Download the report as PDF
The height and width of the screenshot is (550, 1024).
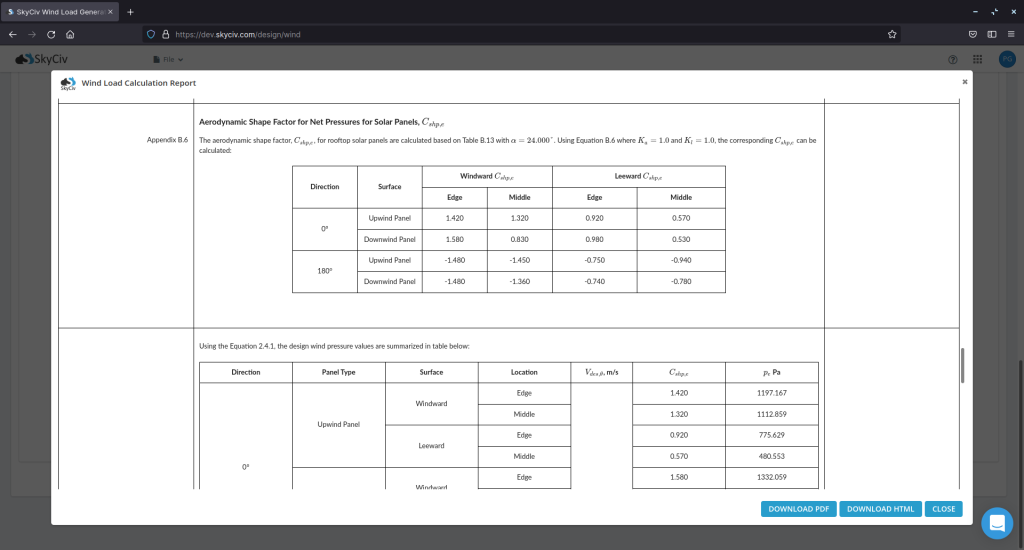click(798, 509)
